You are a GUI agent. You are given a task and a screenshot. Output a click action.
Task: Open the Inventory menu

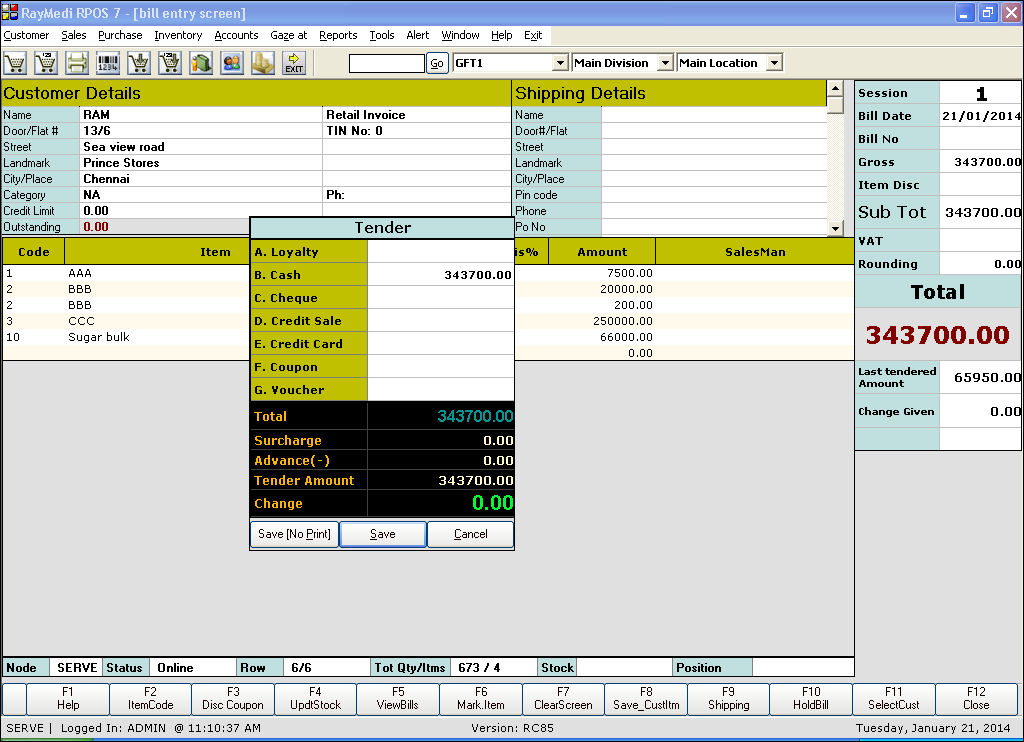(178, 35)
